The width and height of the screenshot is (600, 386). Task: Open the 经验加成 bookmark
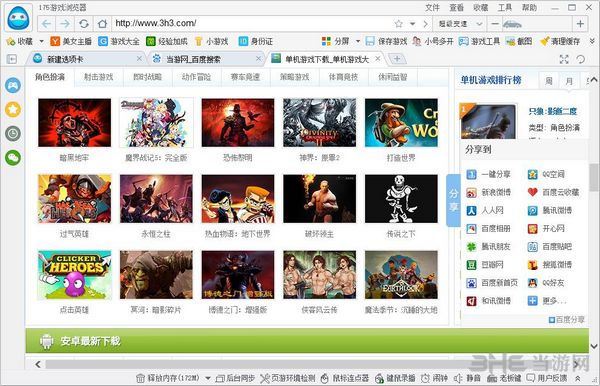pyautogui.click(x=167, y=41)
